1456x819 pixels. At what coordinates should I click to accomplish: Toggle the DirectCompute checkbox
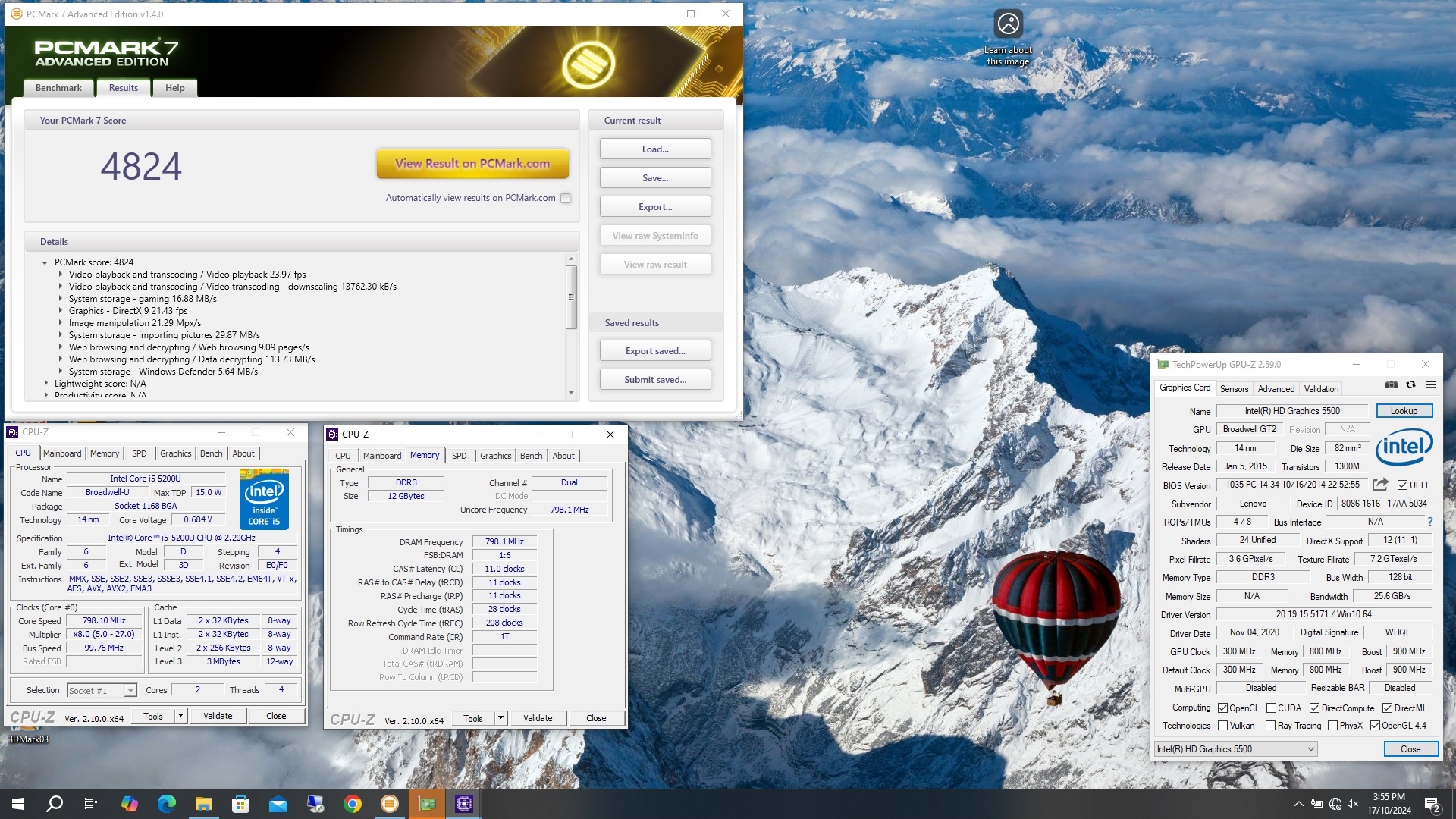(1315, 708)
